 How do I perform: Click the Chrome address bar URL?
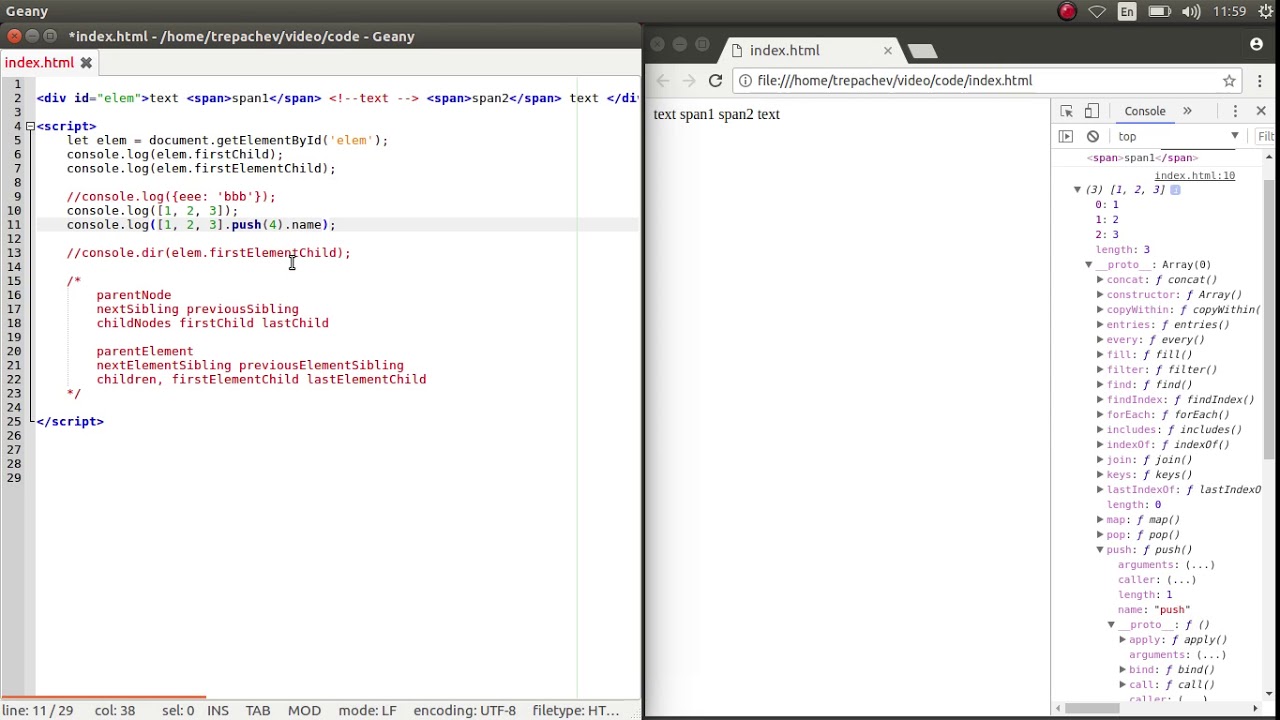click(x=894, y=81)
